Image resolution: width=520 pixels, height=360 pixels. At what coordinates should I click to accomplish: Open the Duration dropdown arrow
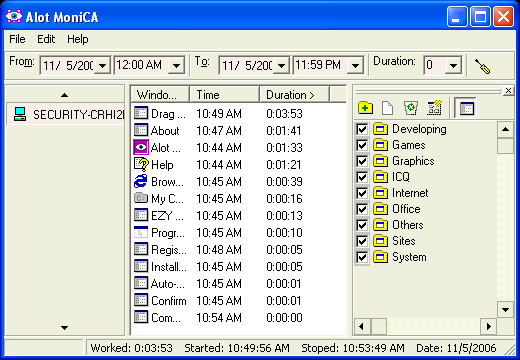tap(453, 65)
